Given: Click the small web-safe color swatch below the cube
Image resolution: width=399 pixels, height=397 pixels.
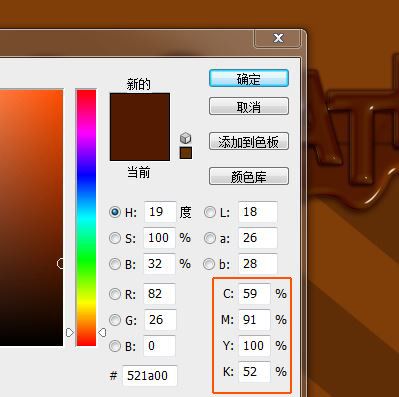Looking at the screenshot, I should click(186, 153).
